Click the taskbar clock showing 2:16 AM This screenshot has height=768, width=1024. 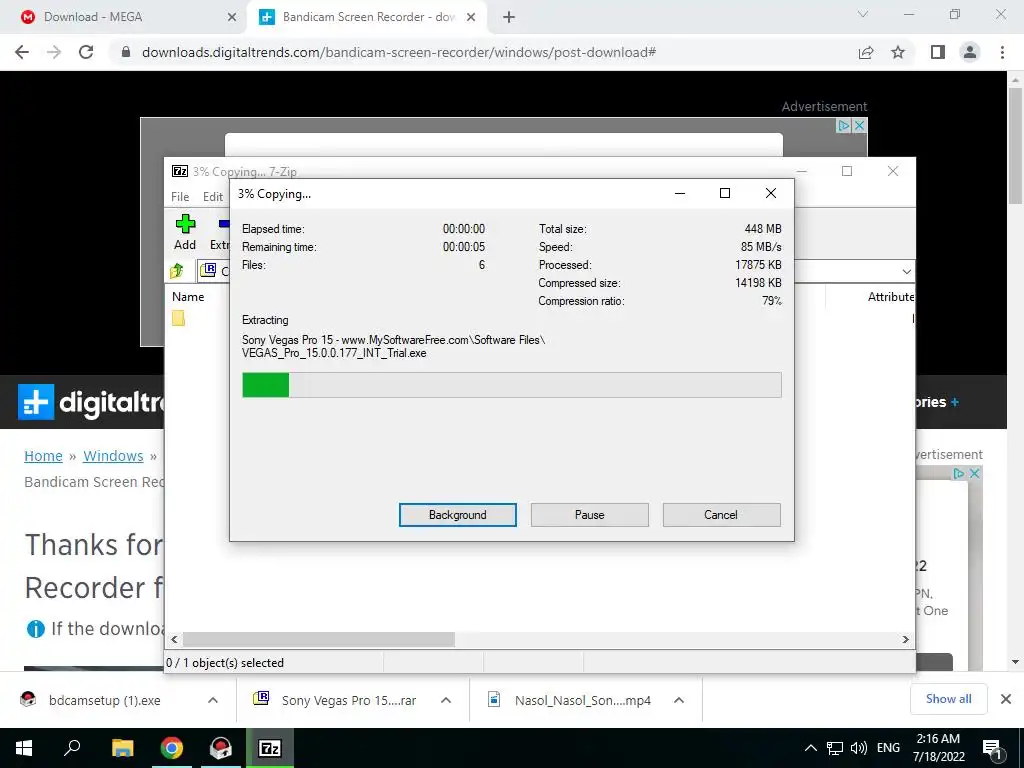(938, 748)
